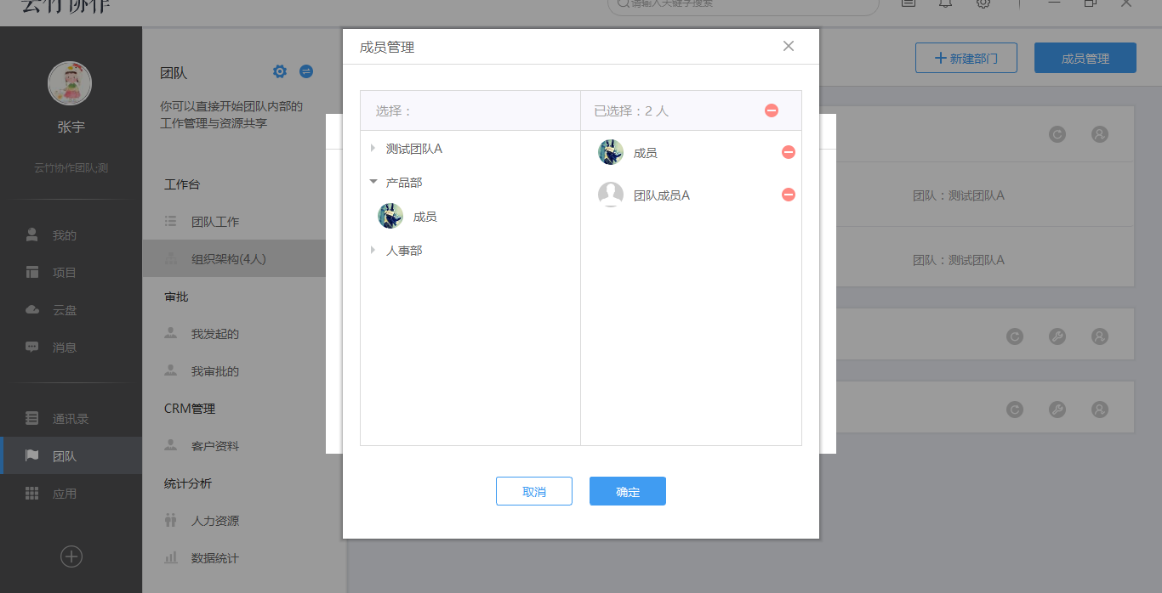The width and height of the screenshot is (1162, 593).
Task: Clear all selected members with red minus
Action: [770, 111]
